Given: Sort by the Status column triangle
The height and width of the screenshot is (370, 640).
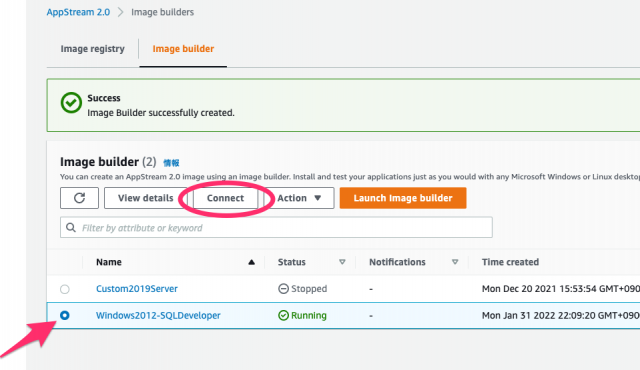Looking at the screenshot, I should pos(342,262).
